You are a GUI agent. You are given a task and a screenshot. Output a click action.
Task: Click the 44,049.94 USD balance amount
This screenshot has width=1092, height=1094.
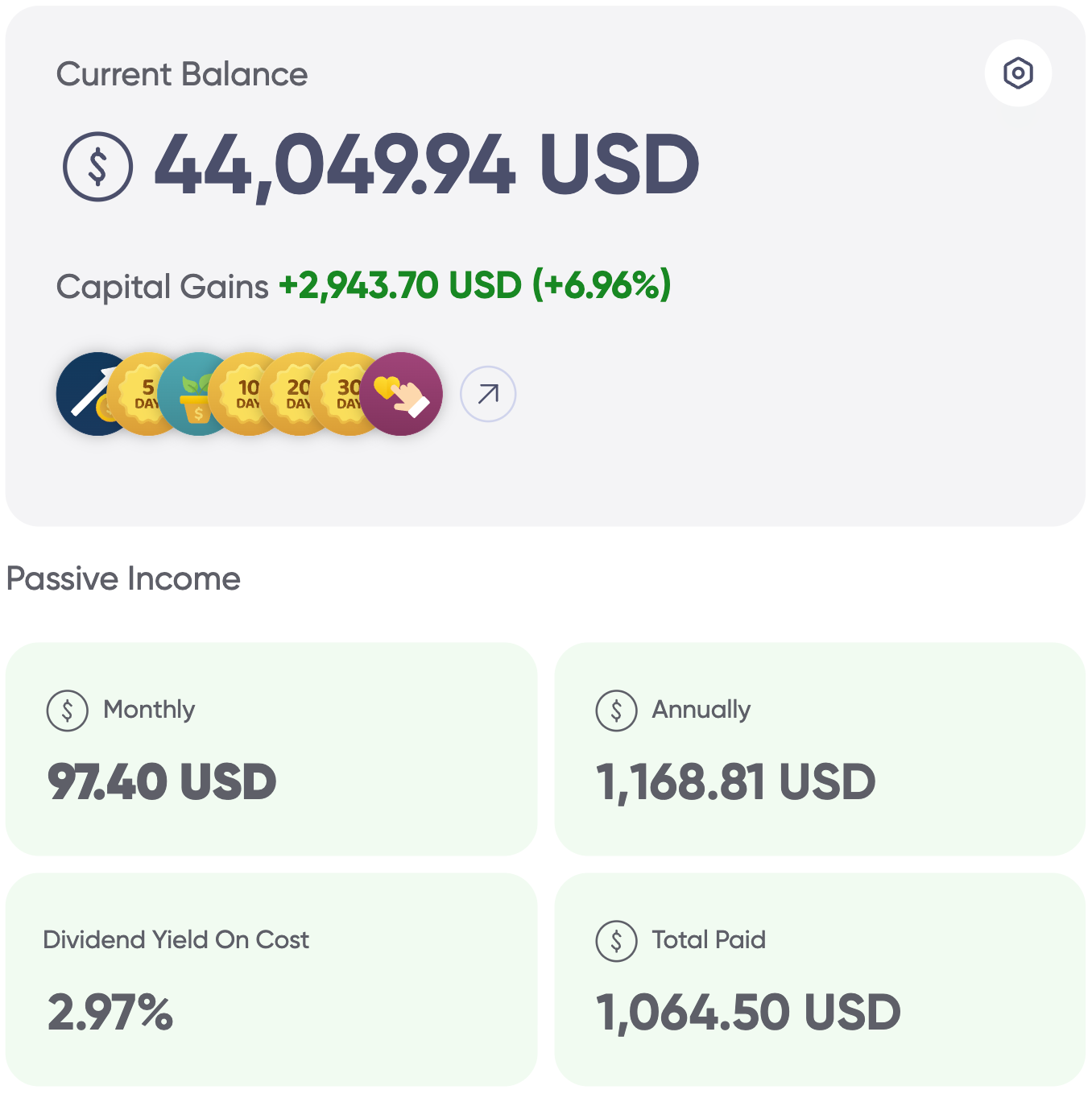tap(427, 166)
